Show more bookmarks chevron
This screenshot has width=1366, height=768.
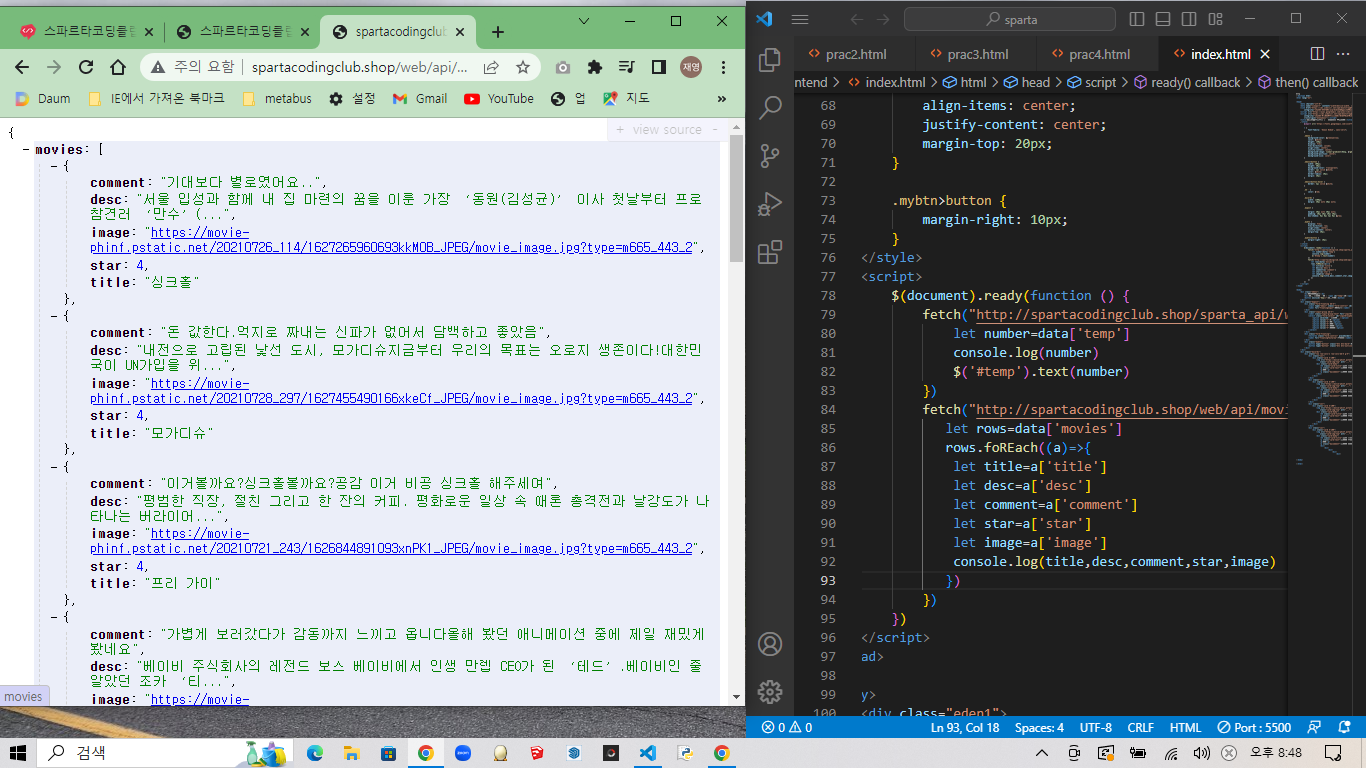(722, 98)
